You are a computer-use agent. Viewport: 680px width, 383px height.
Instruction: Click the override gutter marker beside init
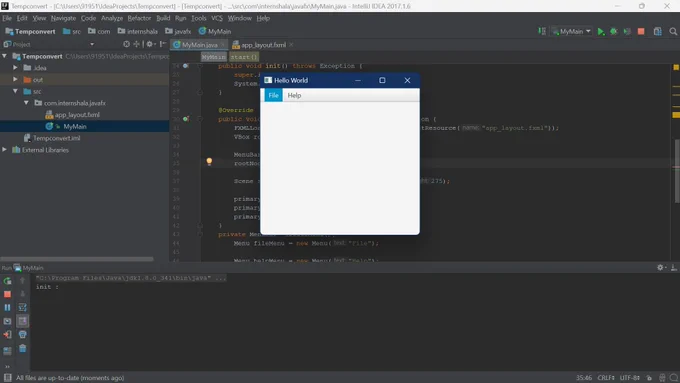186,66
